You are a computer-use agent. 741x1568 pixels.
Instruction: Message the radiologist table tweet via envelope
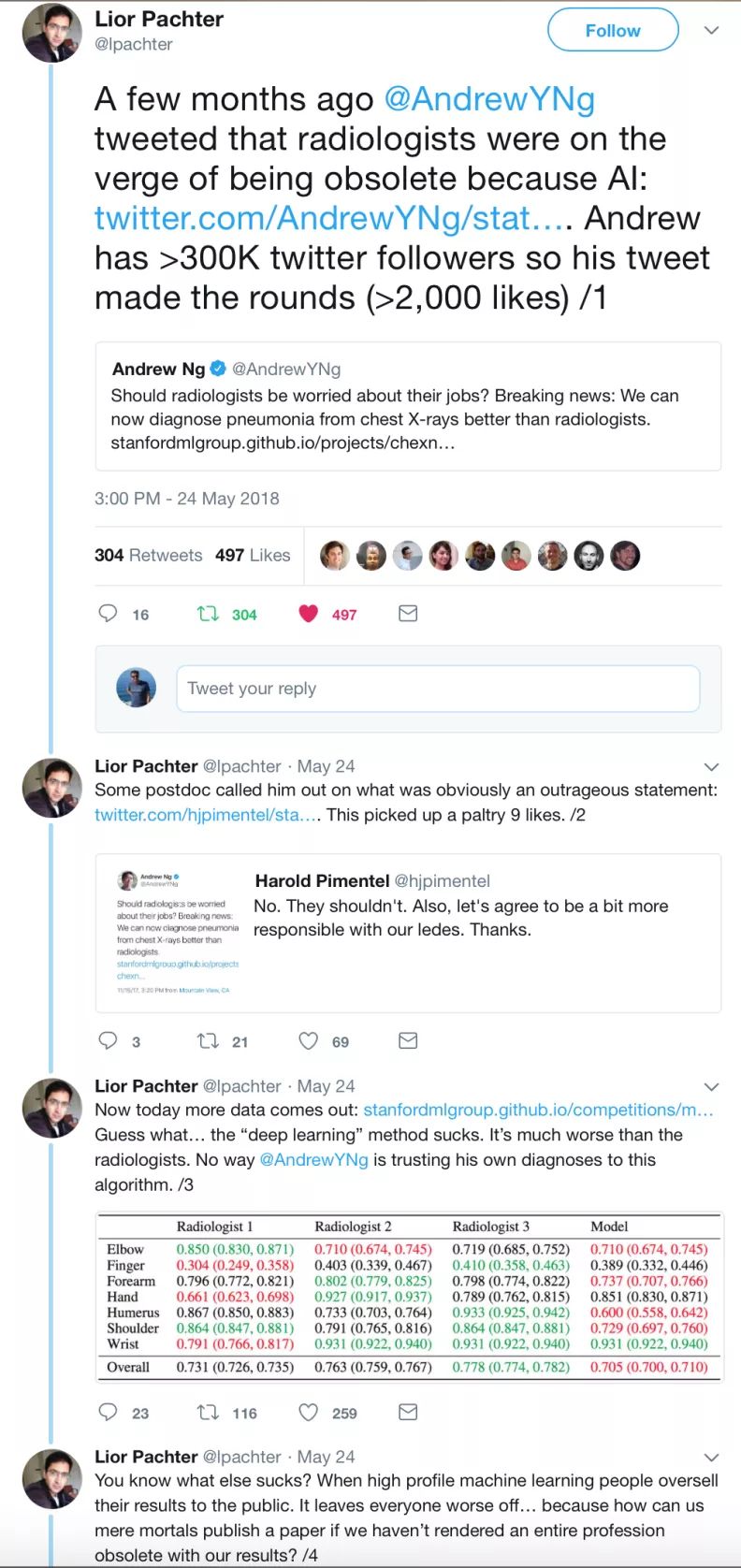coord(408,1412)
